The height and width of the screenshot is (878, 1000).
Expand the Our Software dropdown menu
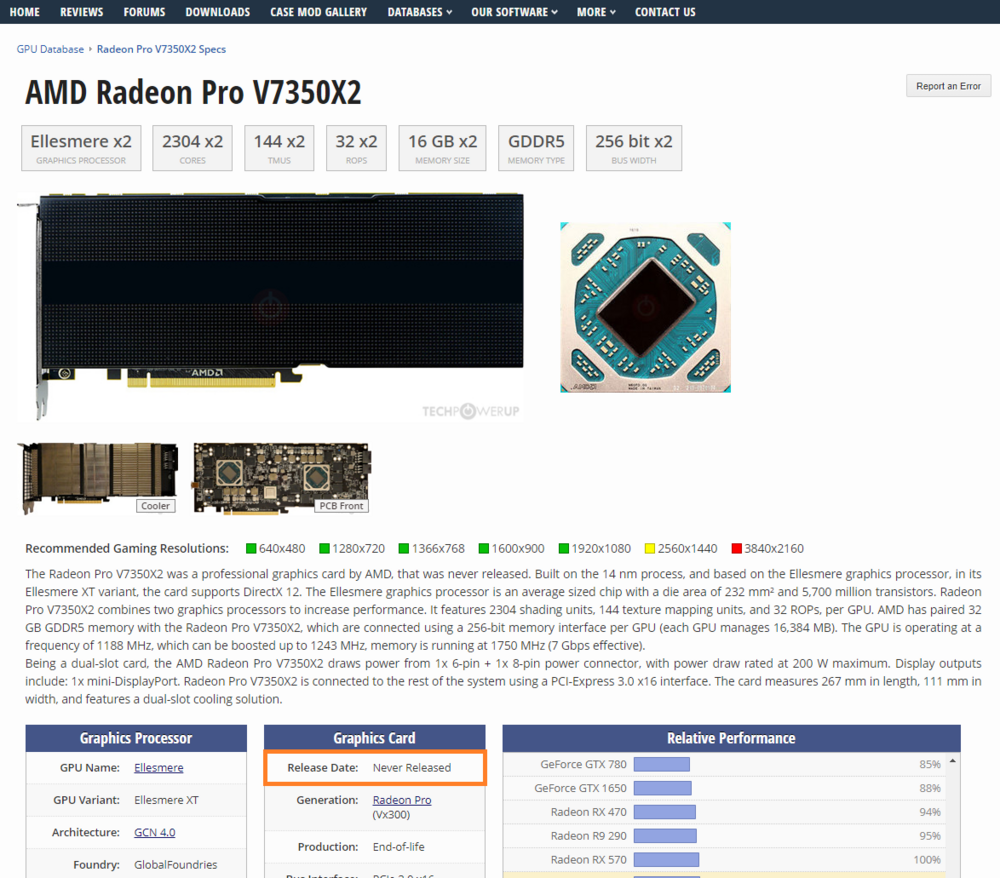point(515,12)
